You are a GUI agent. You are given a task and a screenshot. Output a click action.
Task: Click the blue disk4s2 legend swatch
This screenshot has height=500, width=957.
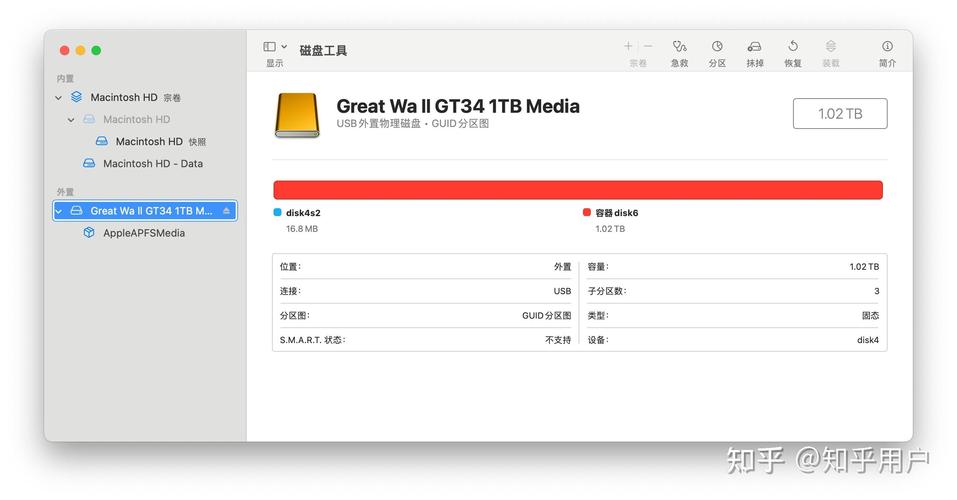278,212
